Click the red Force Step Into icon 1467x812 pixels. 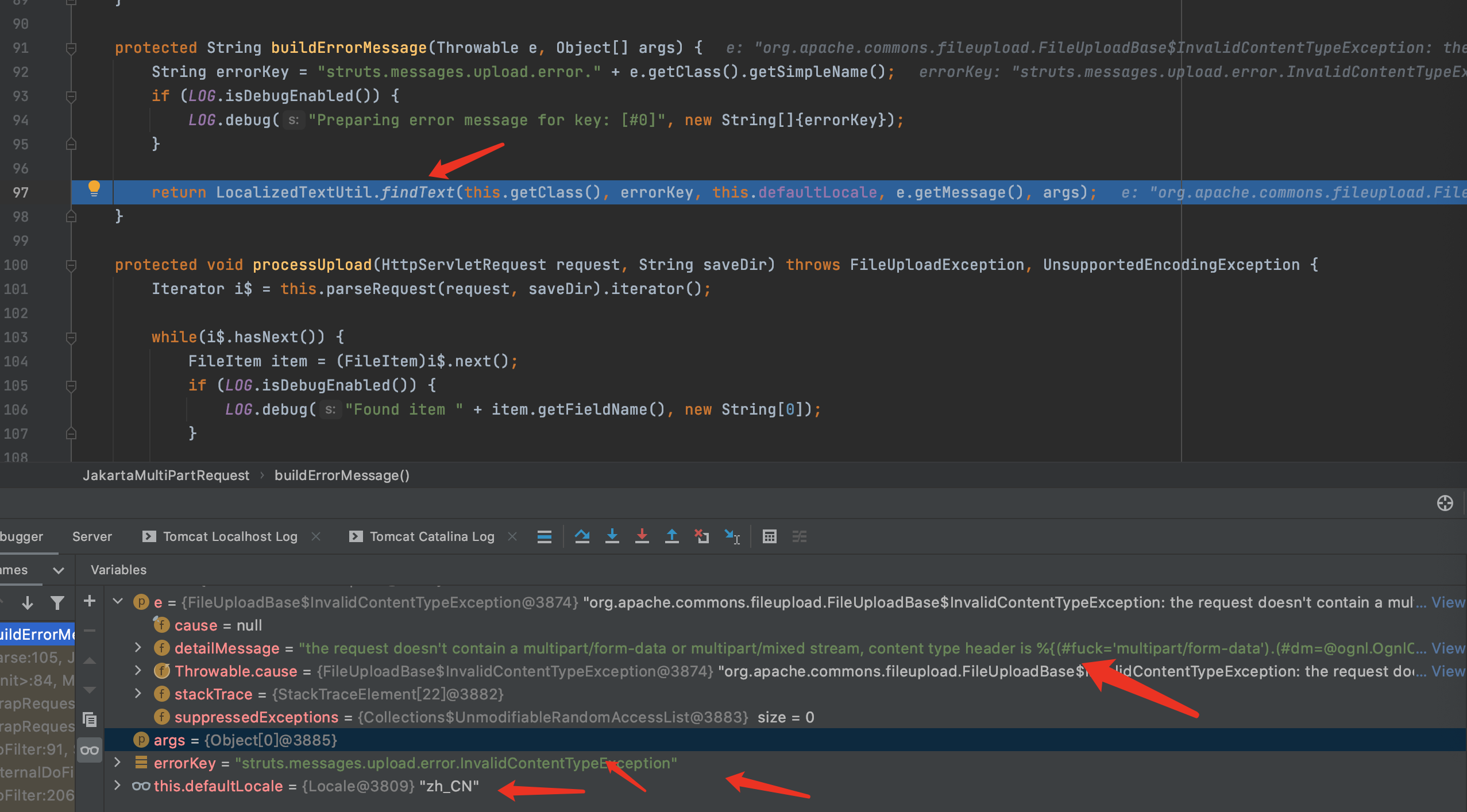[x=642, y=536]
